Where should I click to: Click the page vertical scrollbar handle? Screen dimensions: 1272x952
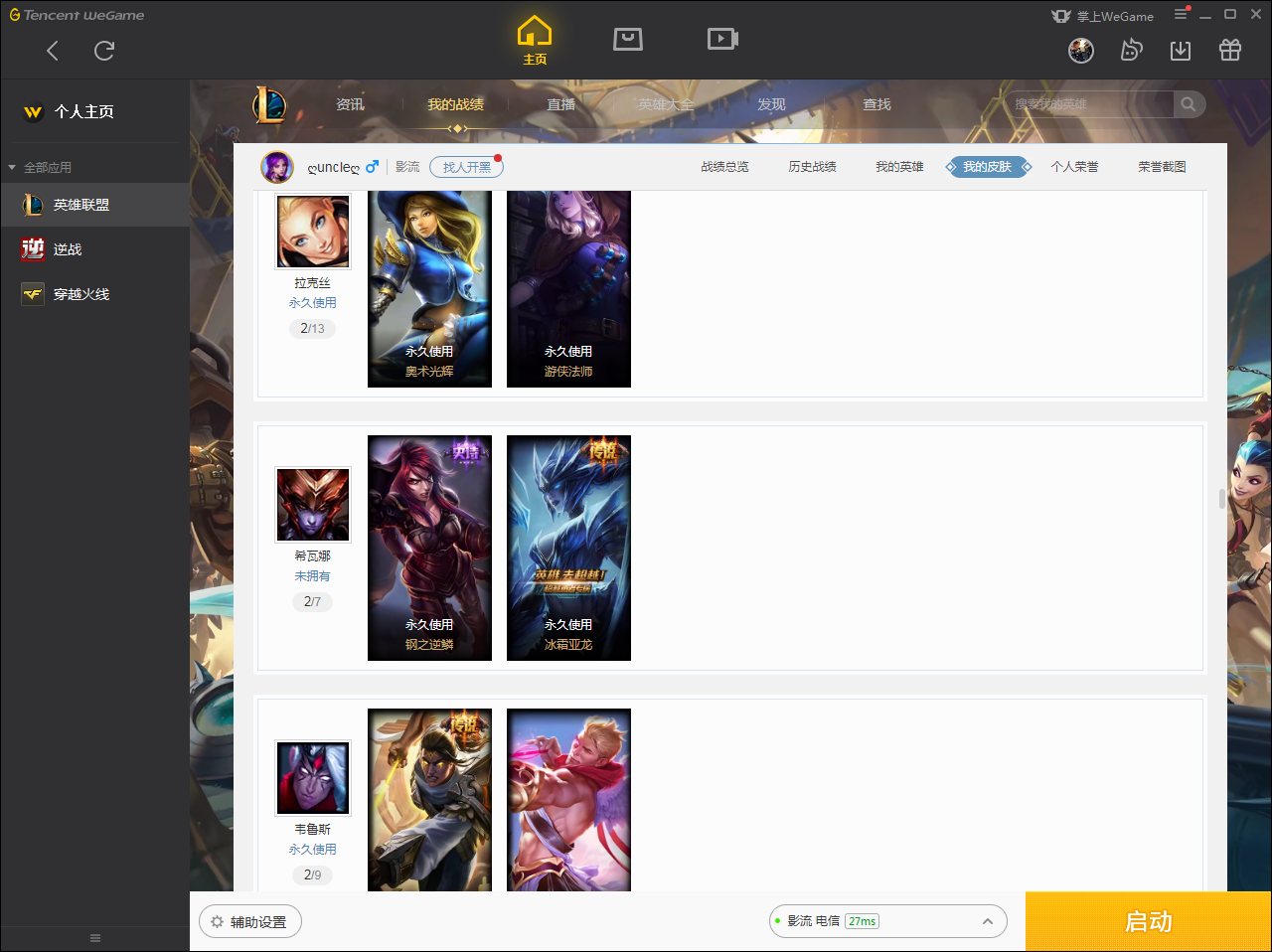(x=1222, y=498)
